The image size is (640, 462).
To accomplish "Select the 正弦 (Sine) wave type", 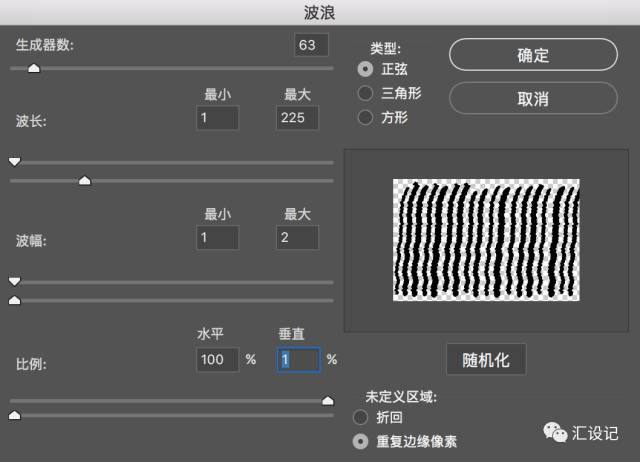I will [x=366, y=69].
